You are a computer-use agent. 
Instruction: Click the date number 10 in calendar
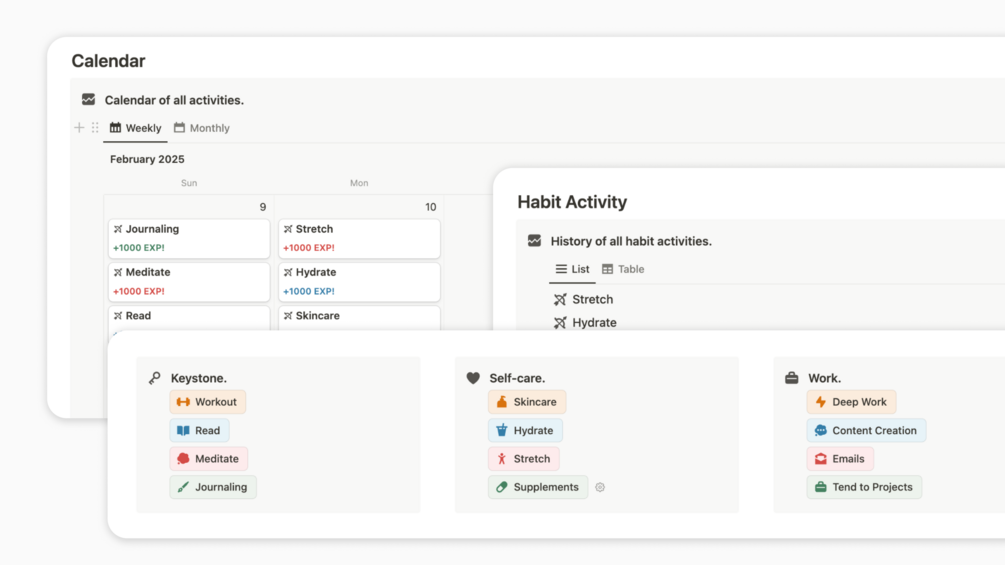[x=431, y=207]
